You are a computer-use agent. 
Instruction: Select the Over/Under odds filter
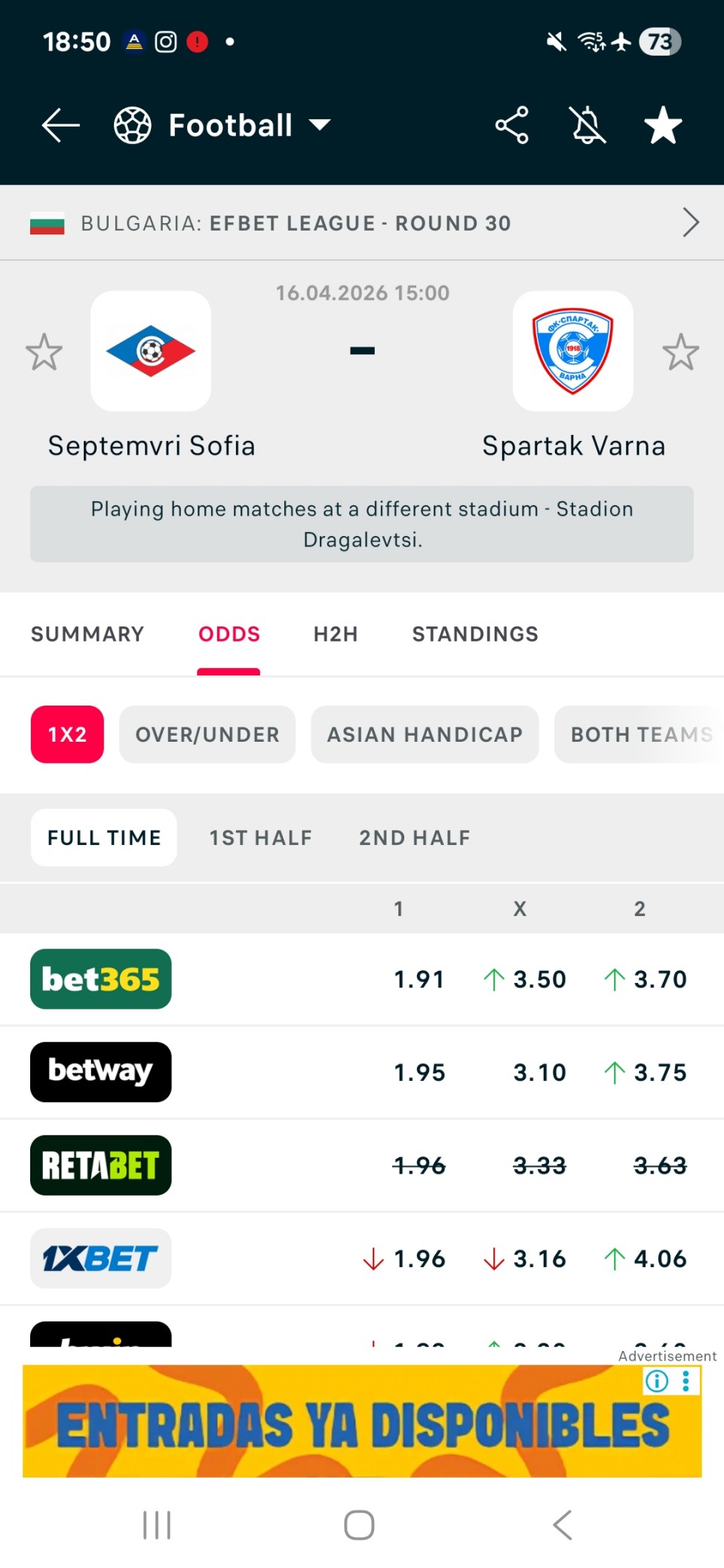pos(207,734)
